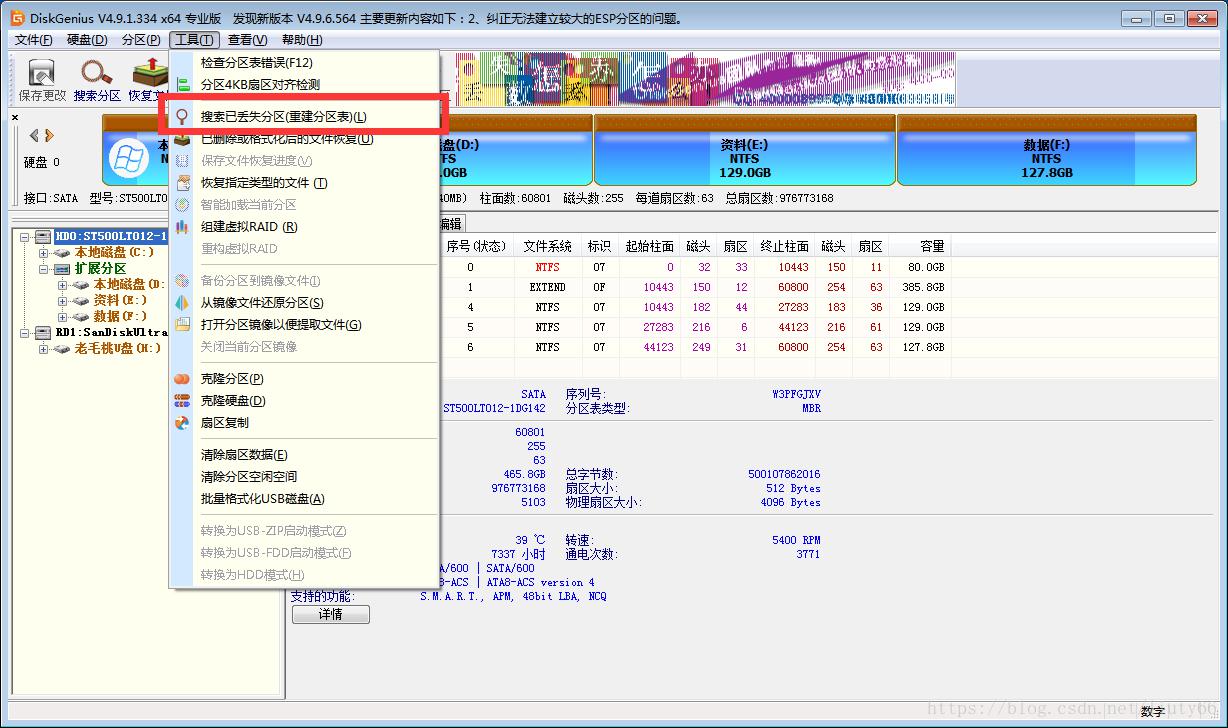Close the open 工具(T) menu
The height and width of the screenshot is (728, 1228).
(194, 40)
